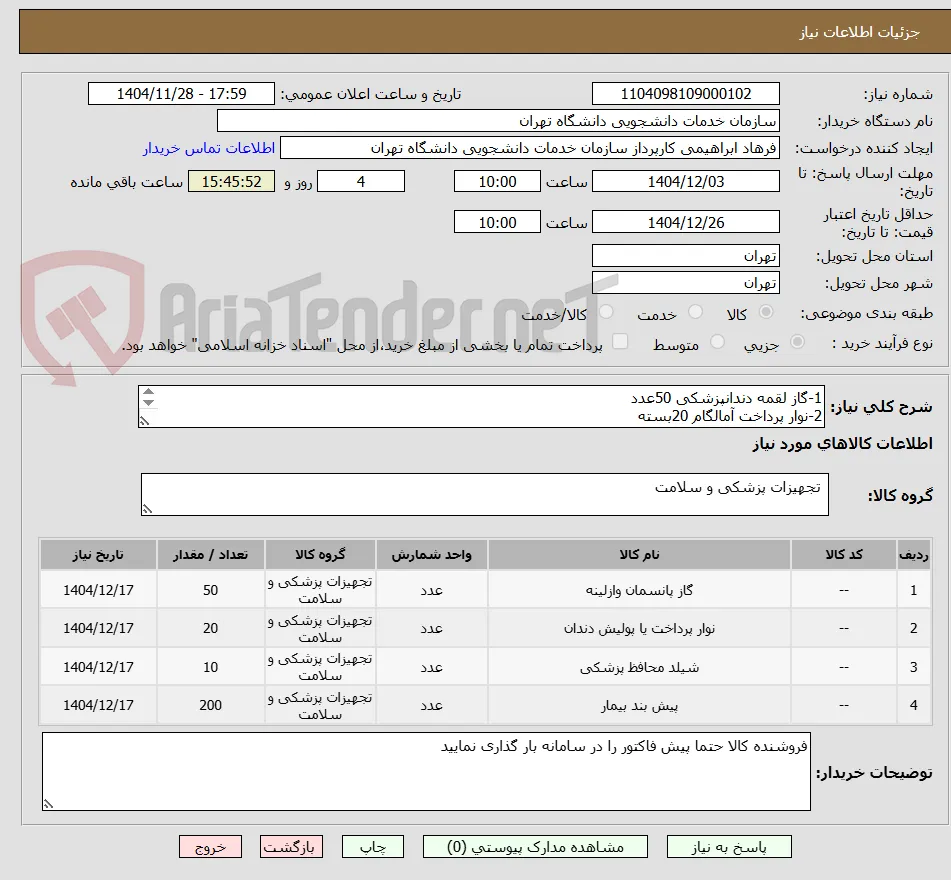Click quantity 20 in polishing strip row
The width and height of the screenshot is (951, 880).
coord(210,628)
